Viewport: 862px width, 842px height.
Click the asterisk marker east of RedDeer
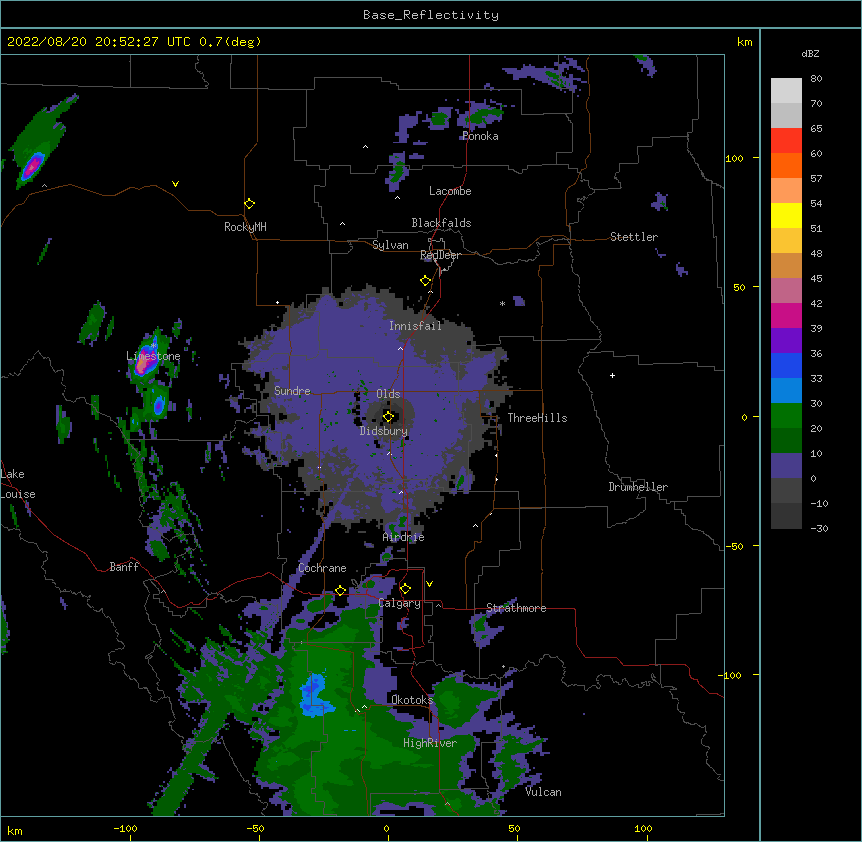click(502, 303)
